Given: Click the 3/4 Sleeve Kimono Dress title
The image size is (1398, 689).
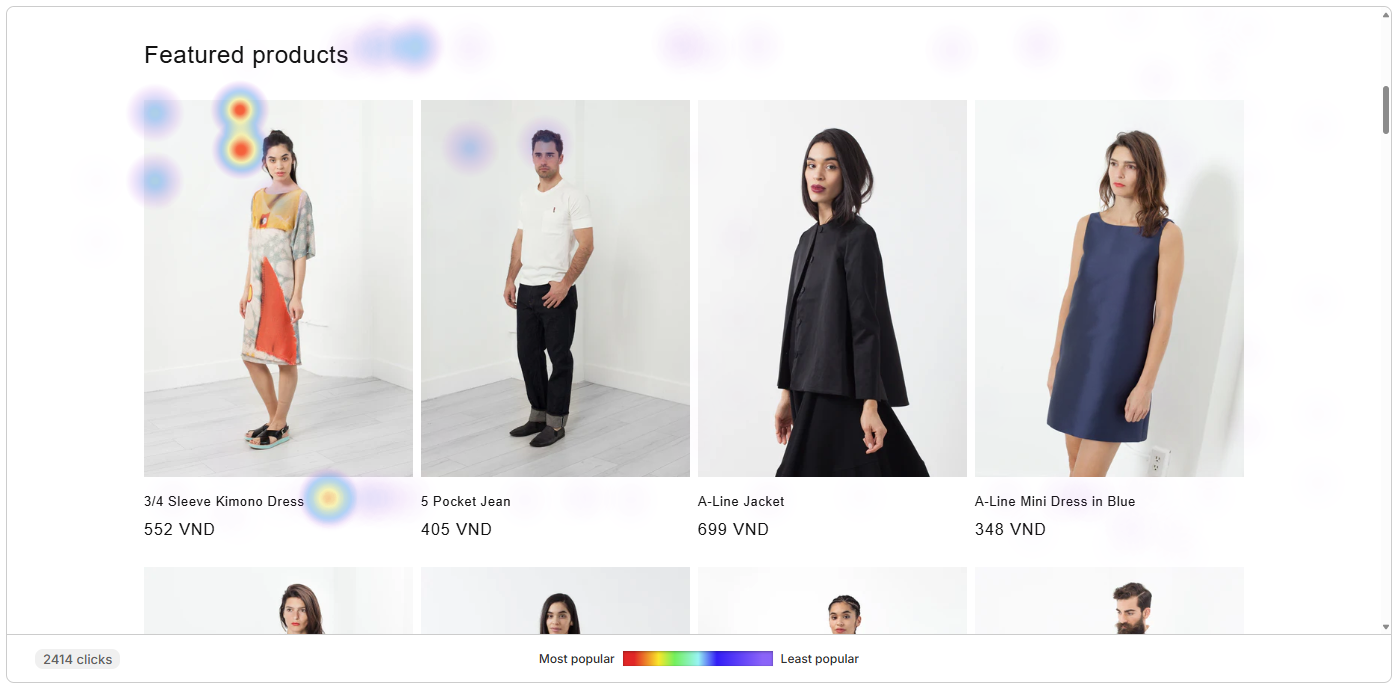Looking at the screenshot, I should pyautogui.click(x=224, y=501).
